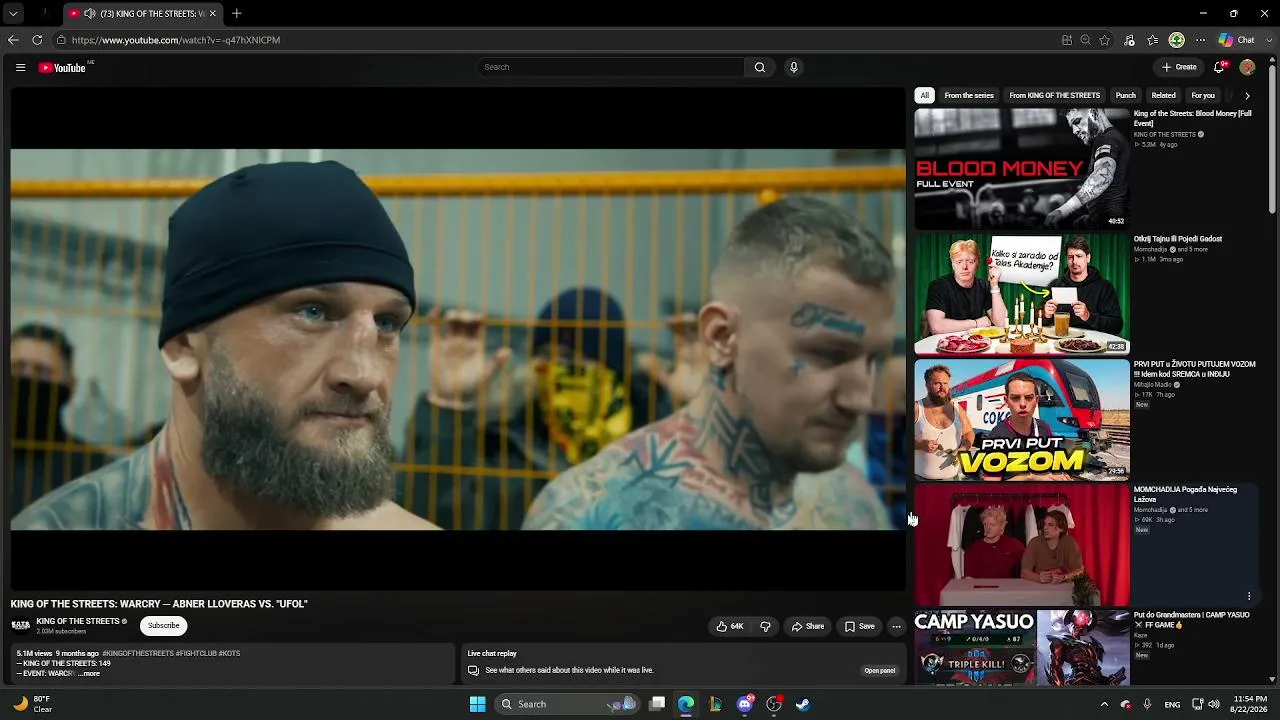Open browser favorites list
The image size is (1280, 720).
(1153, 40)
